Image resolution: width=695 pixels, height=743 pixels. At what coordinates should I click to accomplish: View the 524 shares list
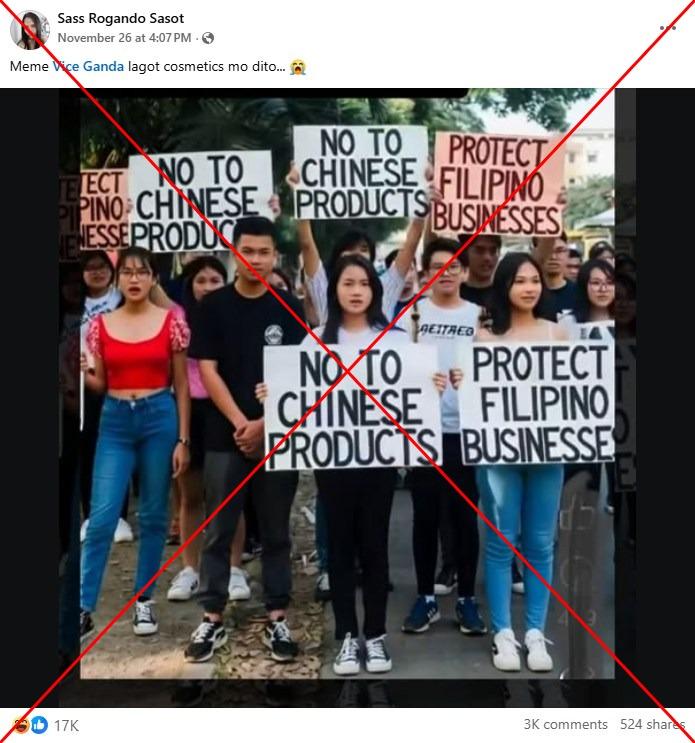pyautogui.click(x=652, y=725)
